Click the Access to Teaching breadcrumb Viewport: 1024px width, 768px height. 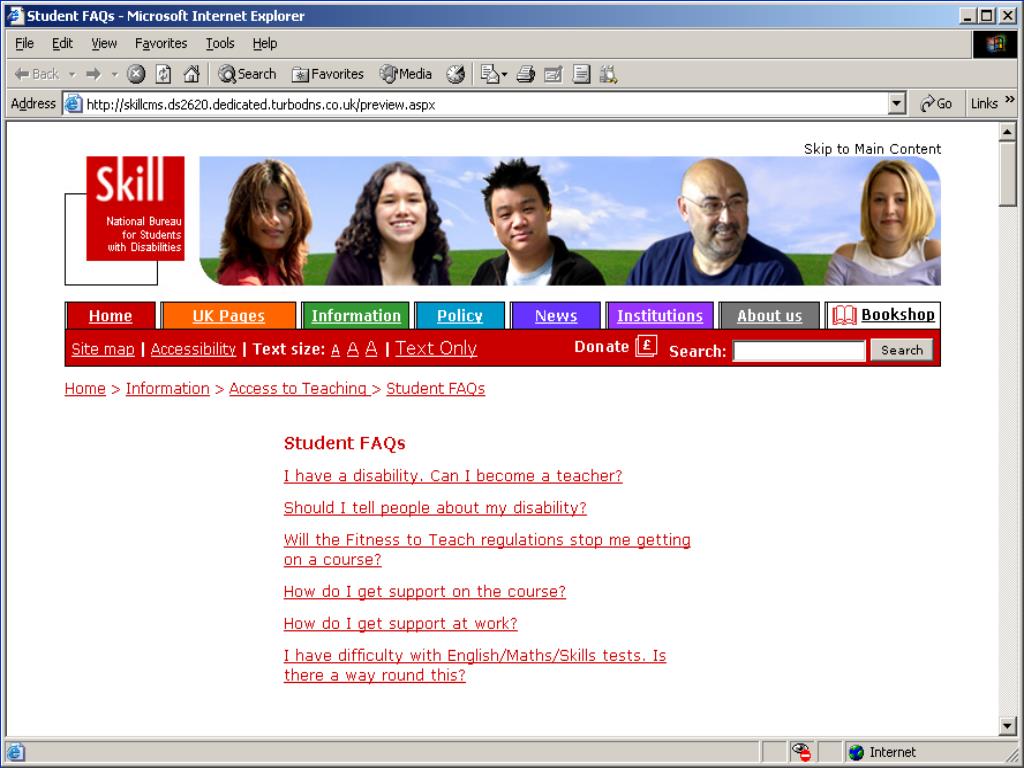click(300, 389)
